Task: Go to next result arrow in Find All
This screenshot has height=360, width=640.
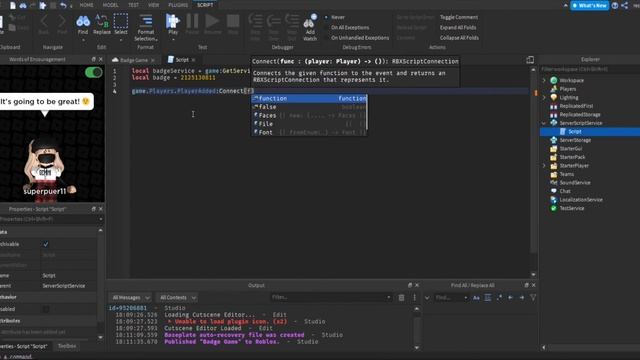Action: point(522,298)
